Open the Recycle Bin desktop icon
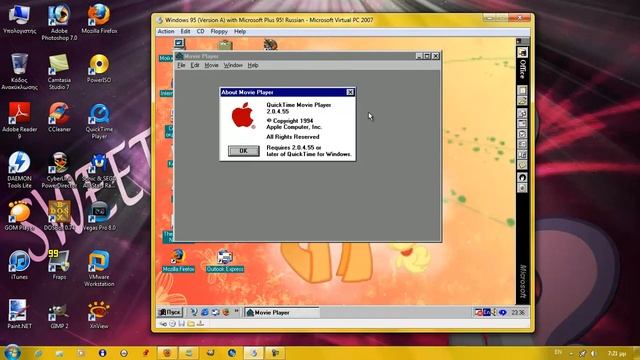 tap(19, 71)
